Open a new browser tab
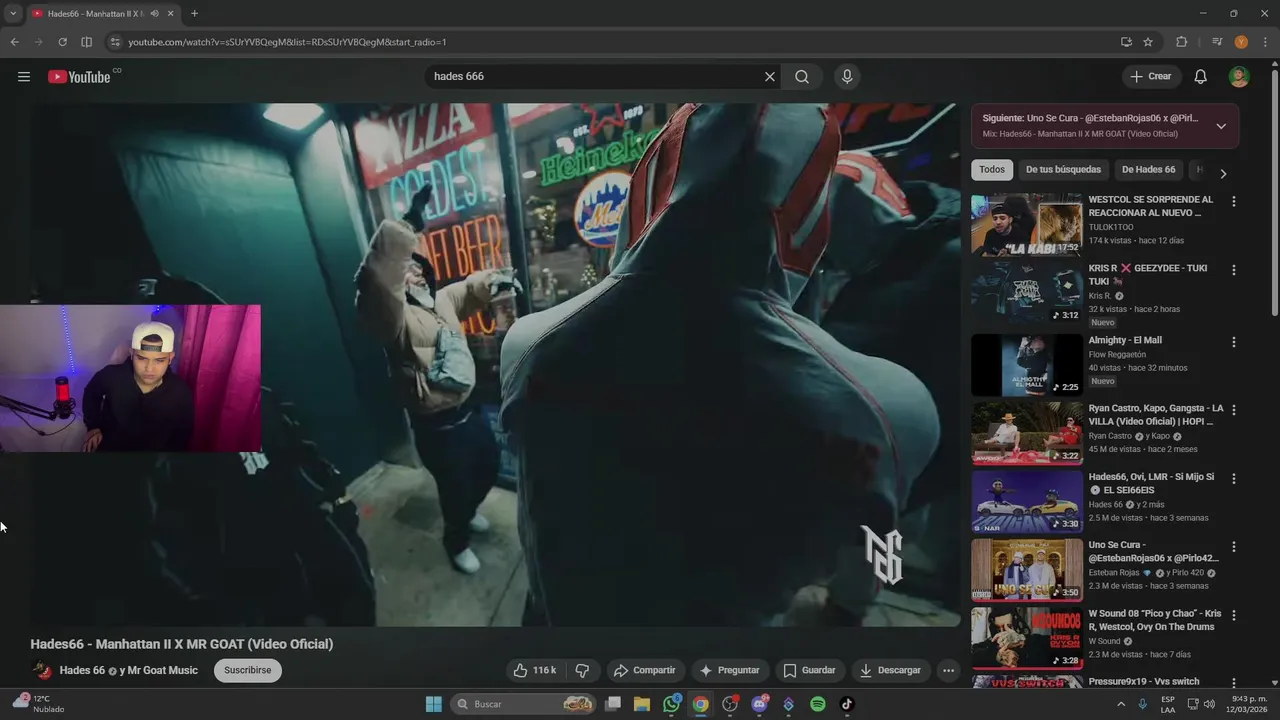The image size is (1280, 720). pos(194,14)
